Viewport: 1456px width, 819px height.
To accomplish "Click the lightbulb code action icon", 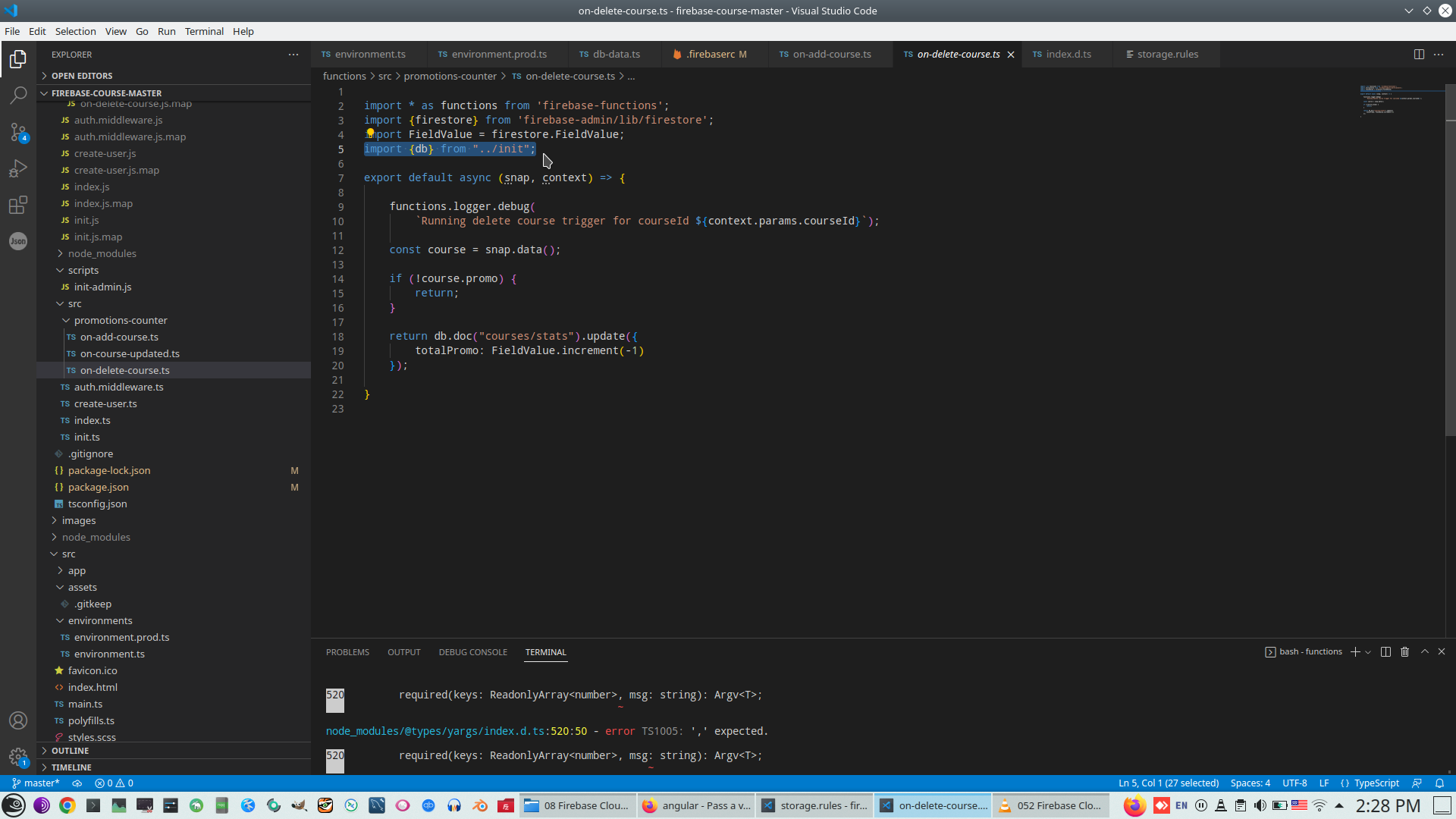I will 370,133.
